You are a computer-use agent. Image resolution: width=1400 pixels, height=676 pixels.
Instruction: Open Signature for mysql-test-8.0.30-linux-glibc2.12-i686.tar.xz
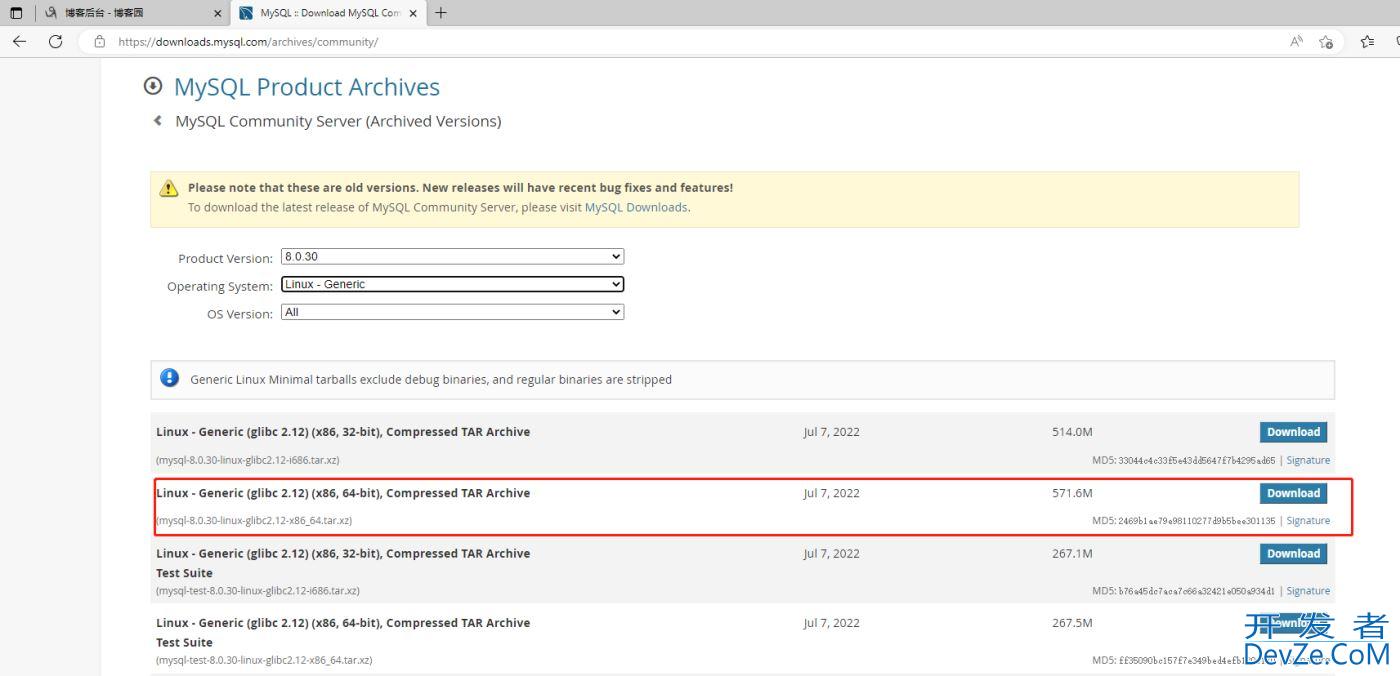click(1308, 590)
